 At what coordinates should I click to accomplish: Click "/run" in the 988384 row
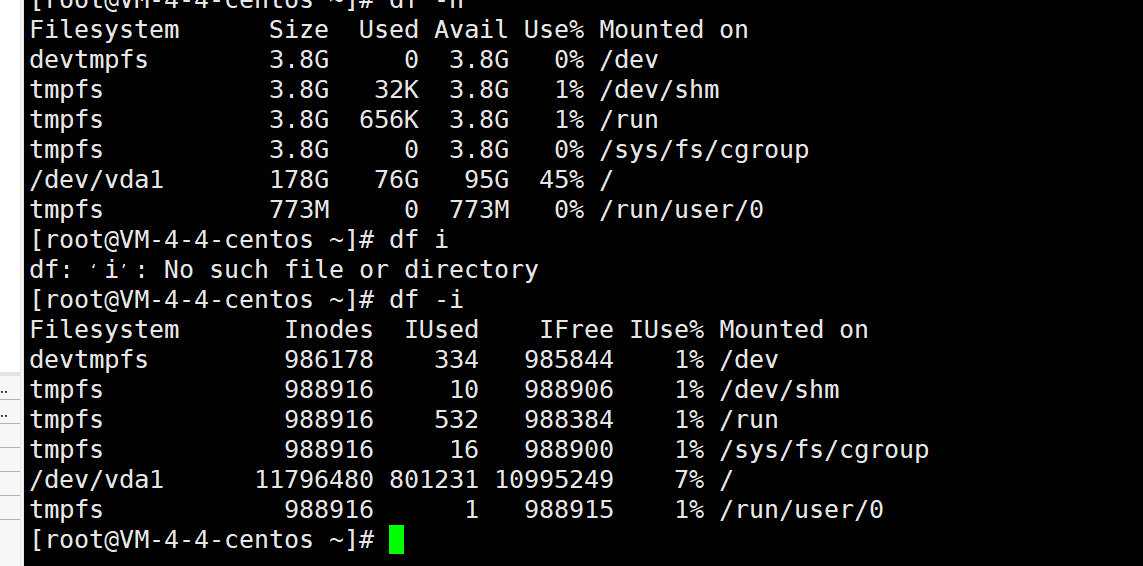[x=749, y=419]
